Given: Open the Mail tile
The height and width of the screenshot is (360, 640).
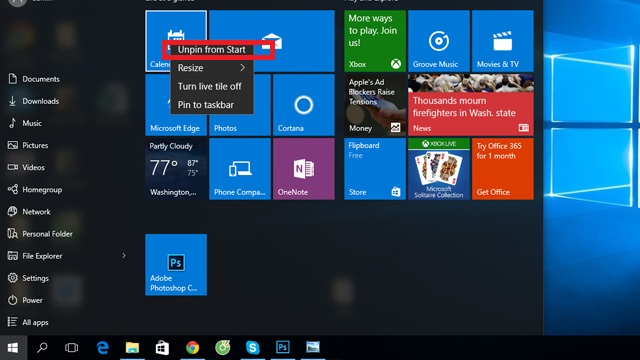Looking at the screenshot, I should 272,41.
